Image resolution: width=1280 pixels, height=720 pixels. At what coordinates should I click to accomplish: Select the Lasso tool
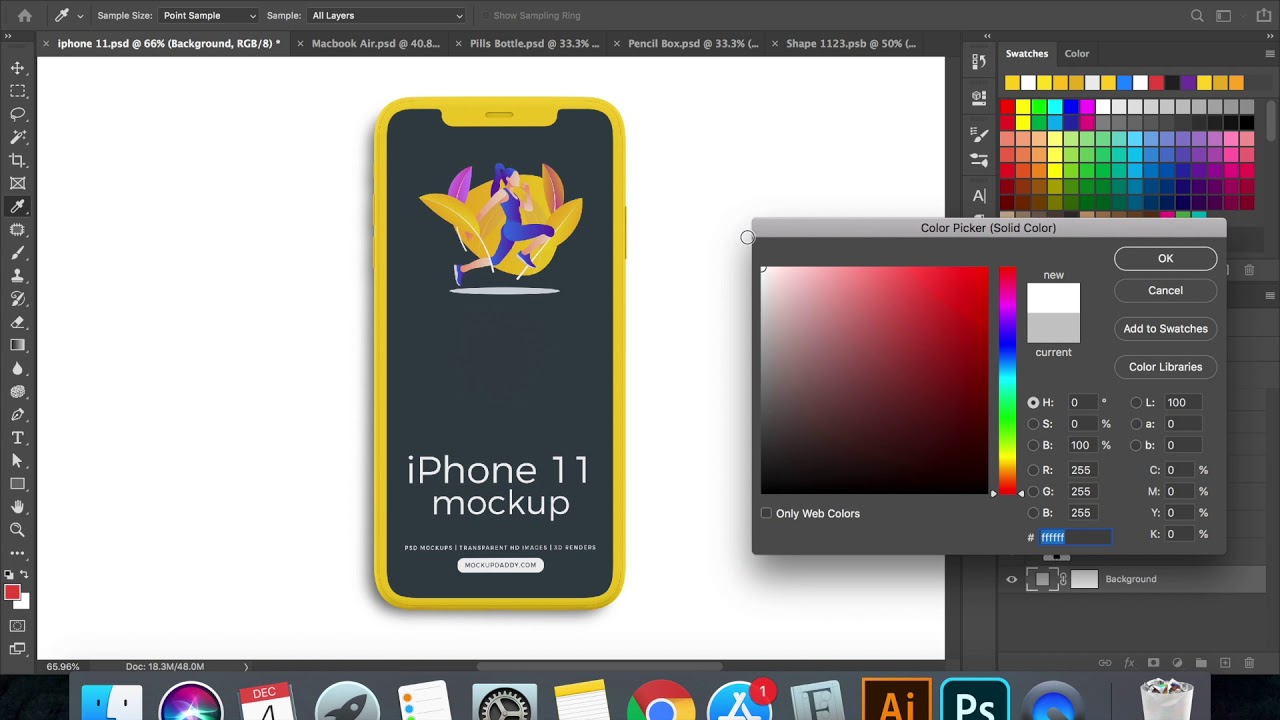tap(17, 114)
